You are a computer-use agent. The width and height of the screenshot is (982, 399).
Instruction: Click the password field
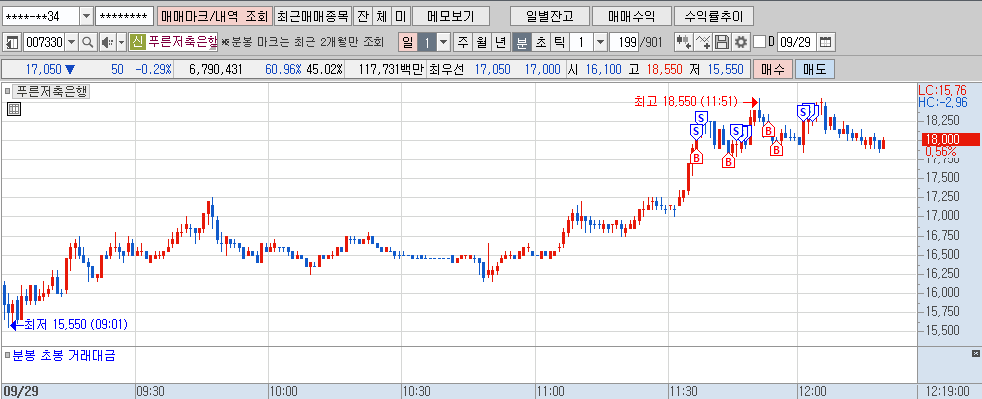124,16
